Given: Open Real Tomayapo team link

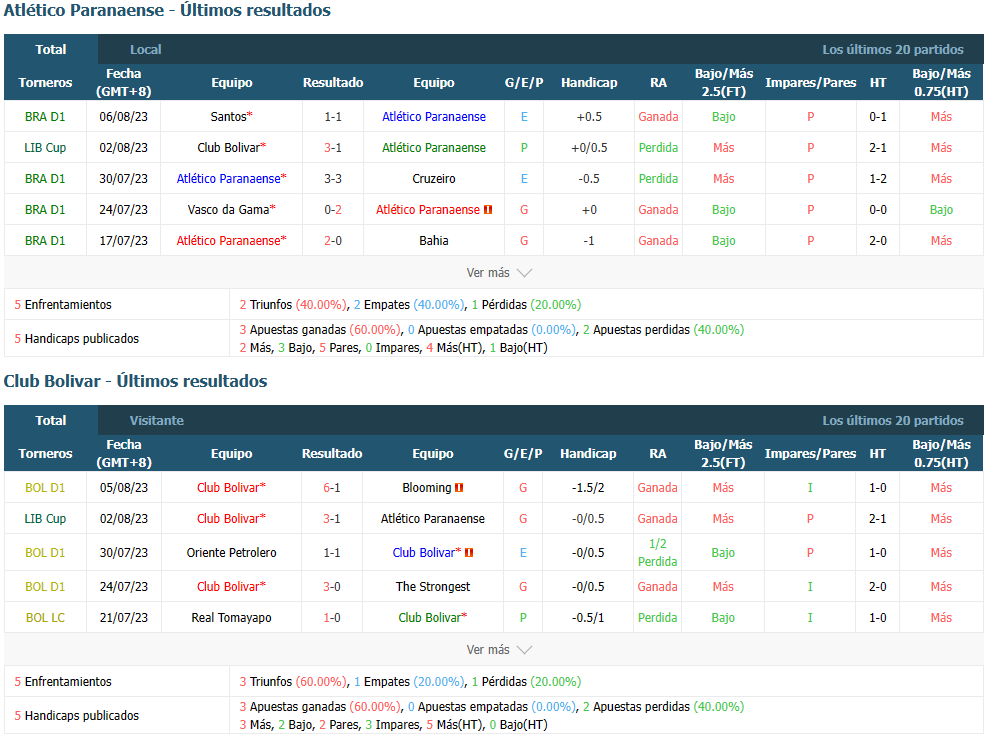Looking at the screenshot, I should (x=231, y=618).
